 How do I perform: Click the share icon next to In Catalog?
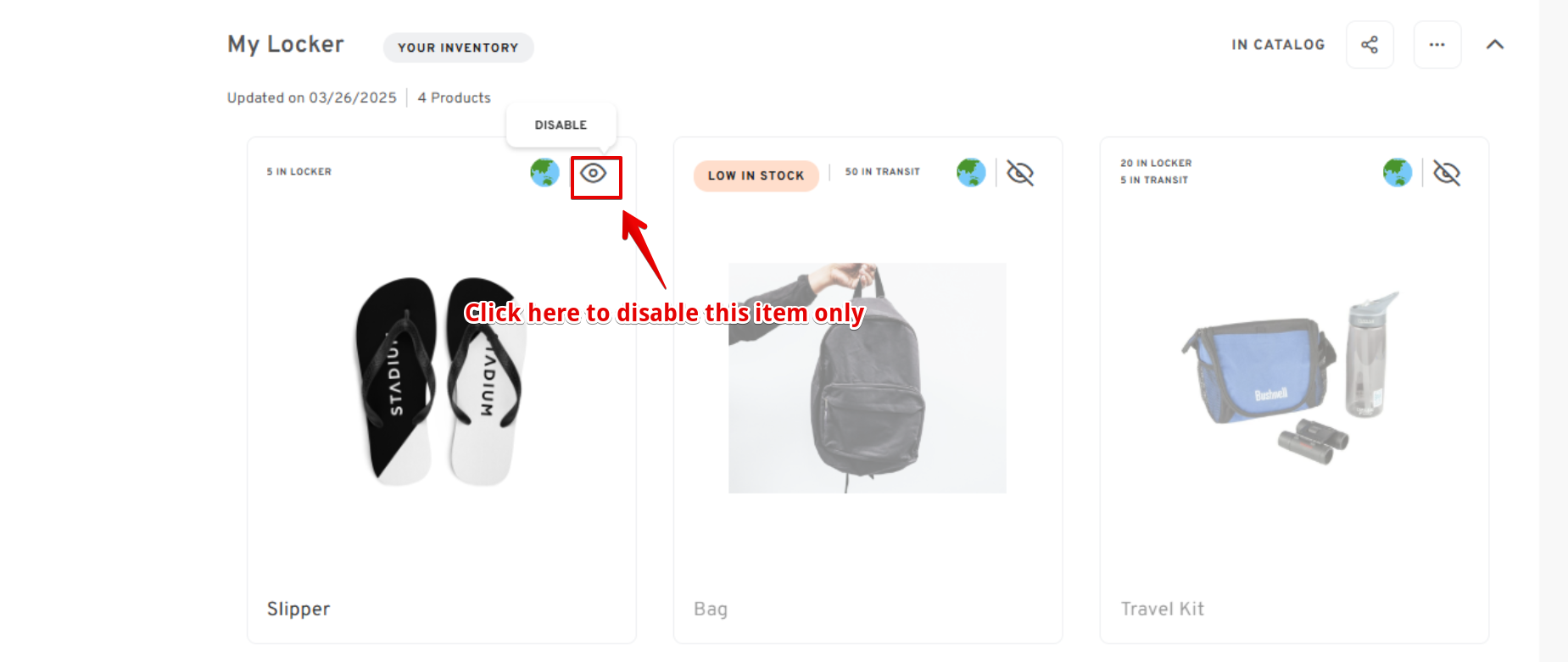1370,45
